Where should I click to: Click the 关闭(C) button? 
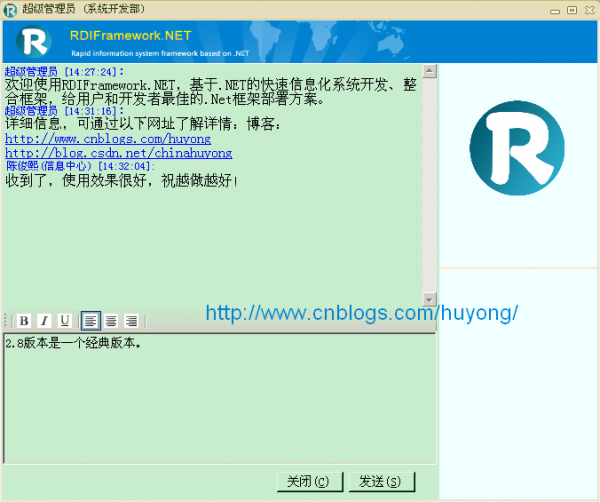pos(310,481)
